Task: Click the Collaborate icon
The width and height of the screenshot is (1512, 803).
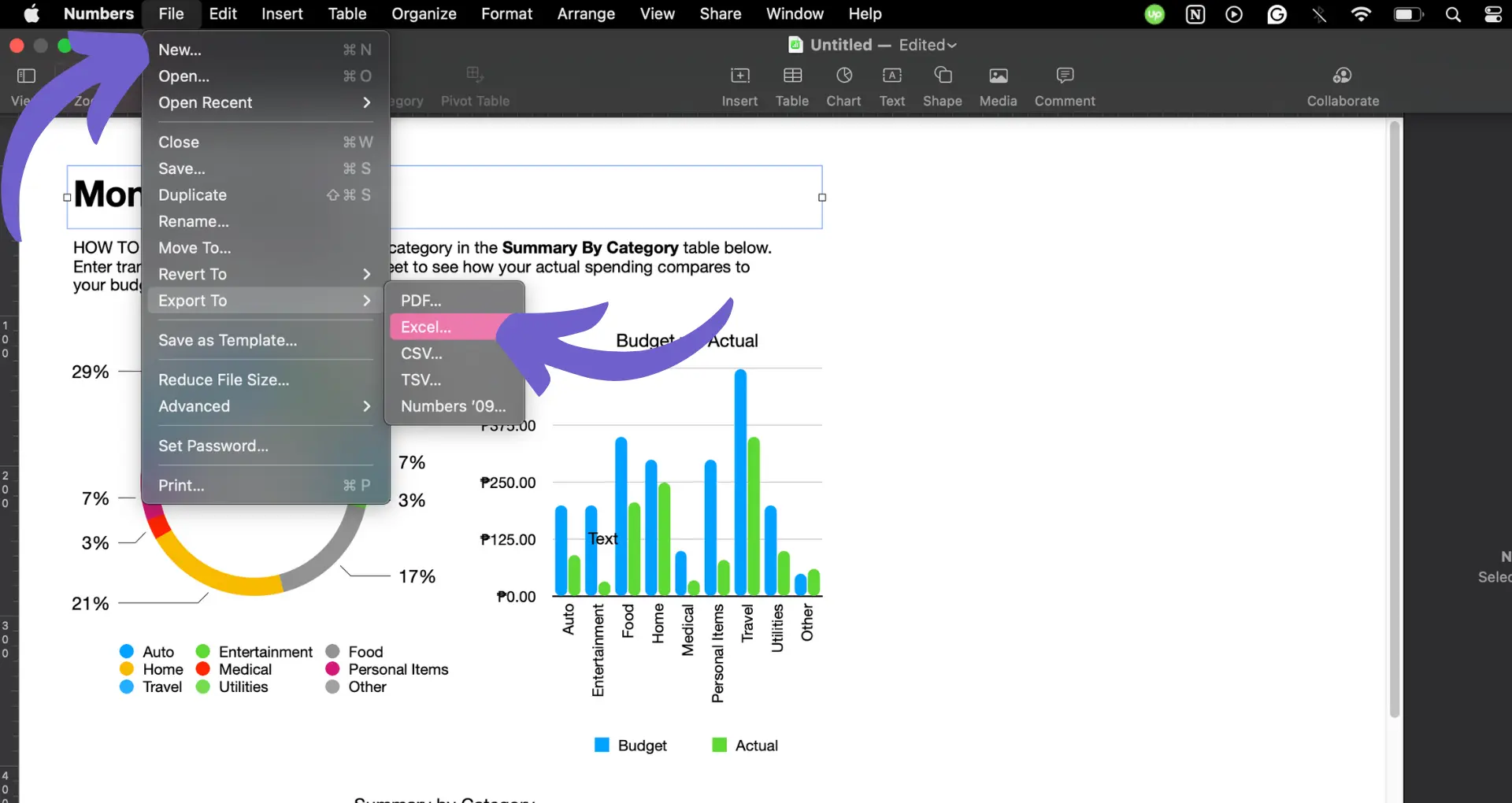Action: [1343, 76]
